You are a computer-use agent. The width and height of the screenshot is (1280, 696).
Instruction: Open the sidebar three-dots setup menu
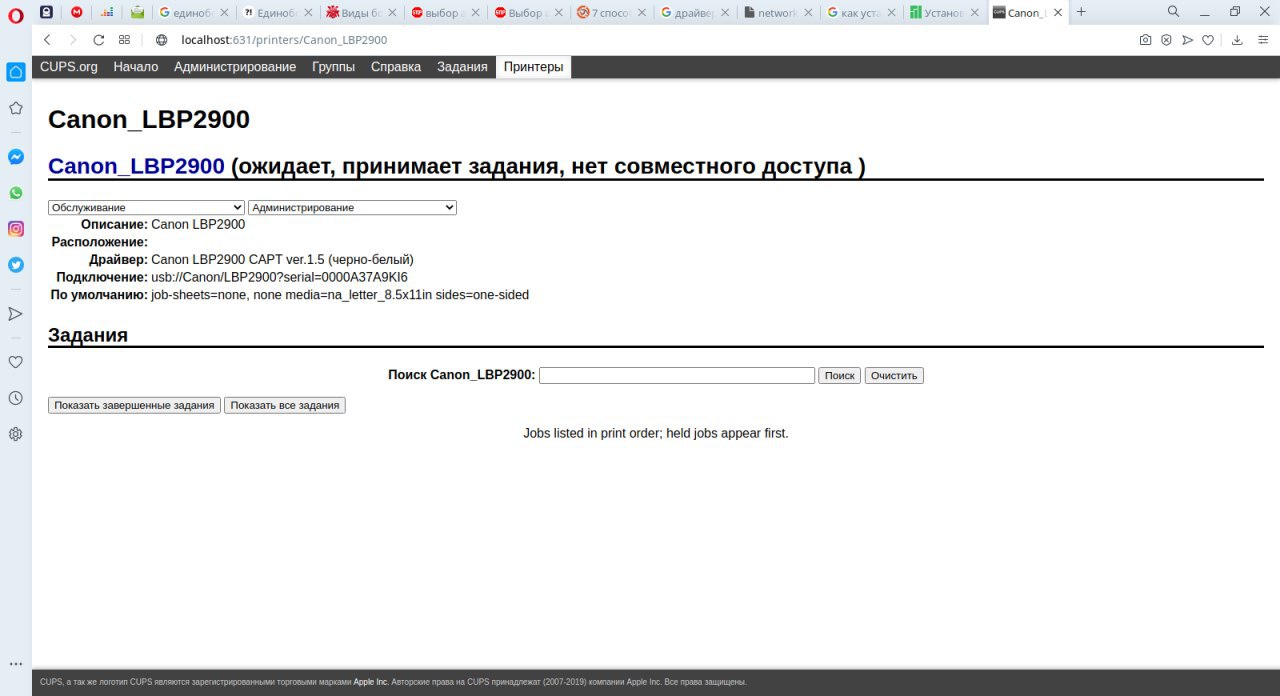(16, 663)
